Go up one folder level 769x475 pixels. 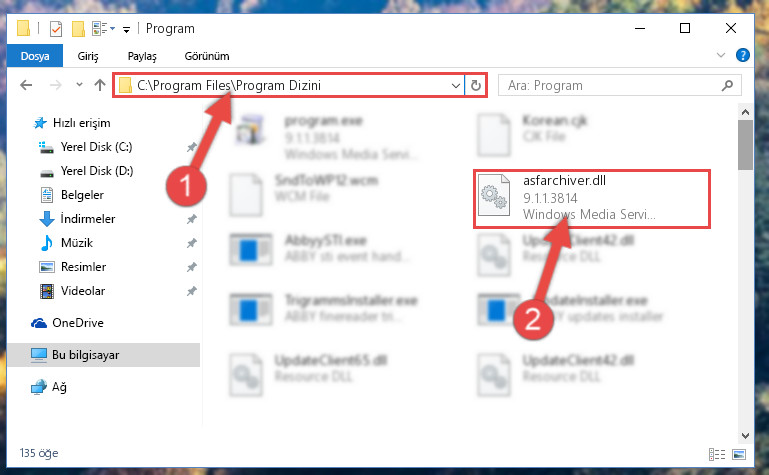tap(100, 85)
